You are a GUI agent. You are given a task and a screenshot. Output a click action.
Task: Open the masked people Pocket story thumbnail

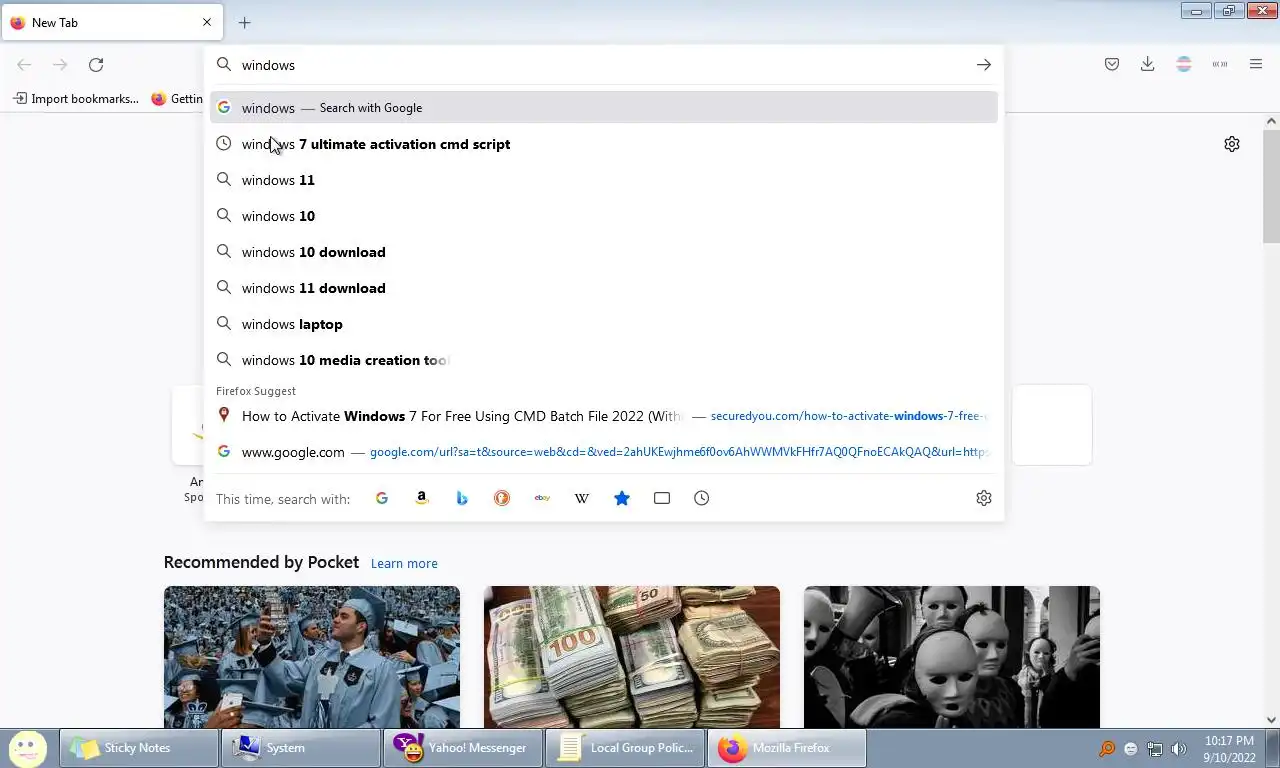[x=952, y=657]
